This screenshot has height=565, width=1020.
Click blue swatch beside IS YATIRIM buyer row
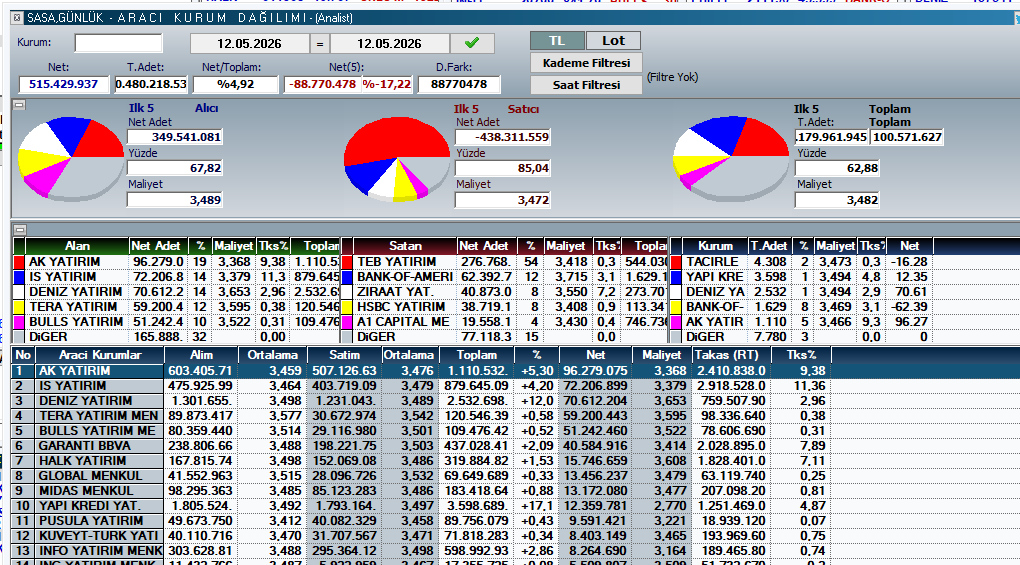tap(19, 277)
